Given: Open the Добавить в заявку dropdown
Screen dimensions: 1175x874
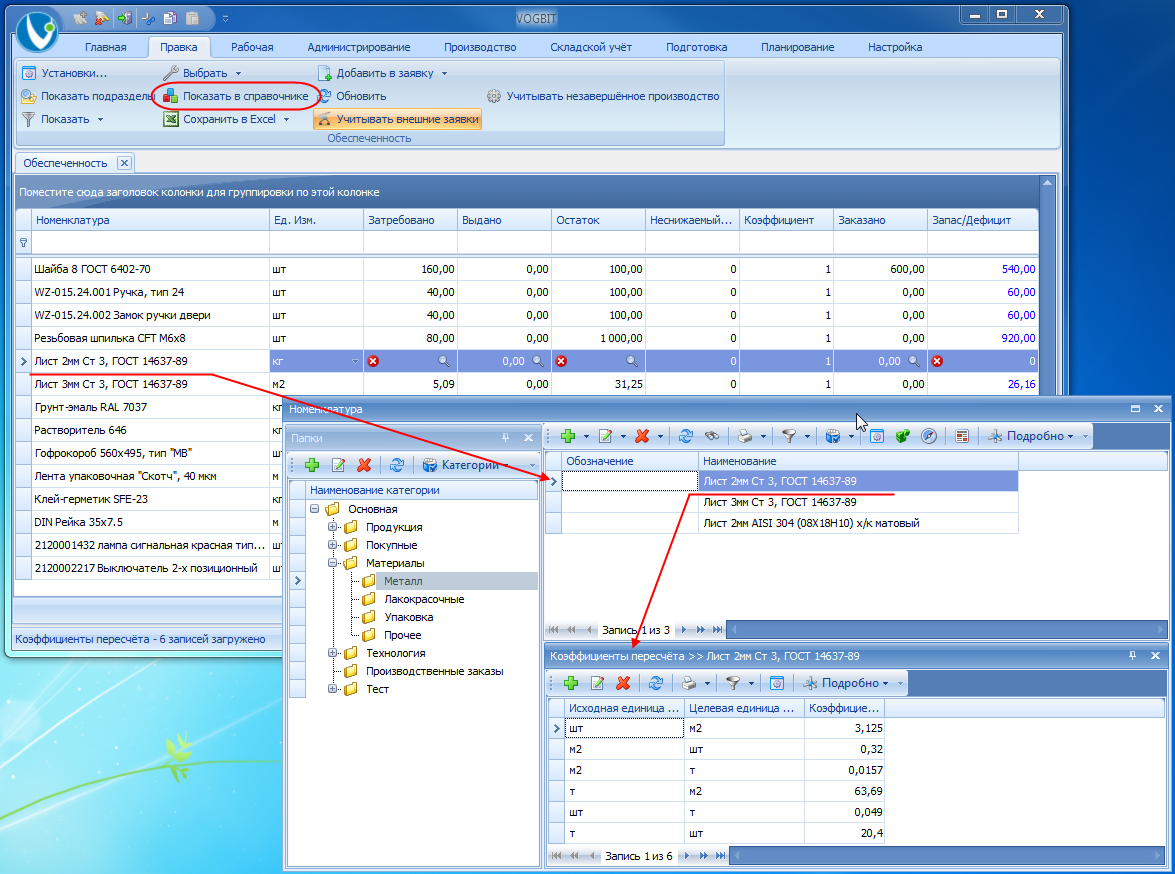Looking at the screenshot, I should click(382, 73).
